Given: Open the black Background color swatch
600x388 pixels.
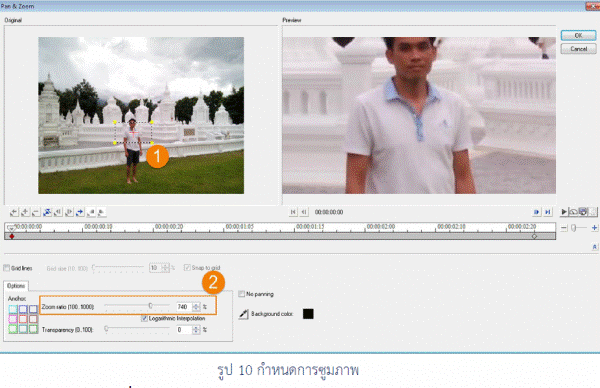Looking at the screenshot, I should (x=308, y=314).
